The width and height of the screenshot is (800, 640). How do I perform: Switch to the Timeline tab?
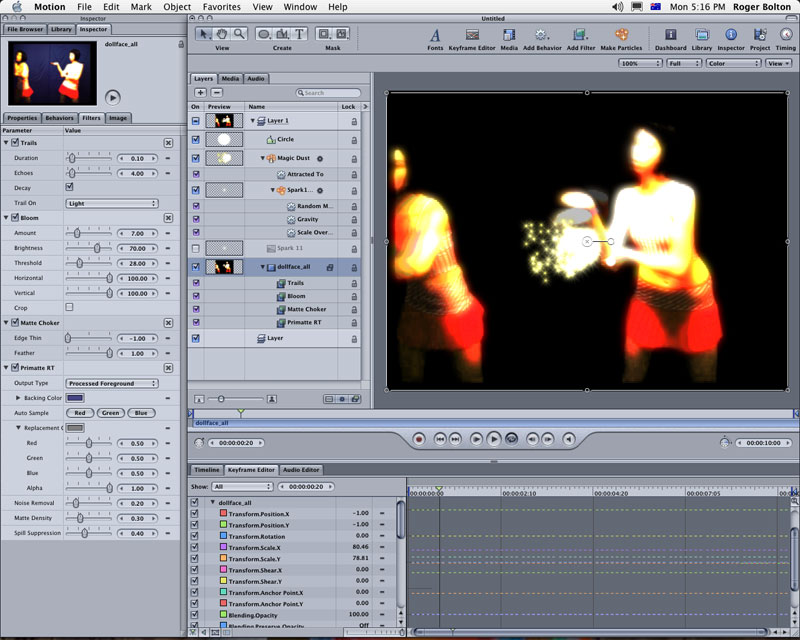pos(207,470)
